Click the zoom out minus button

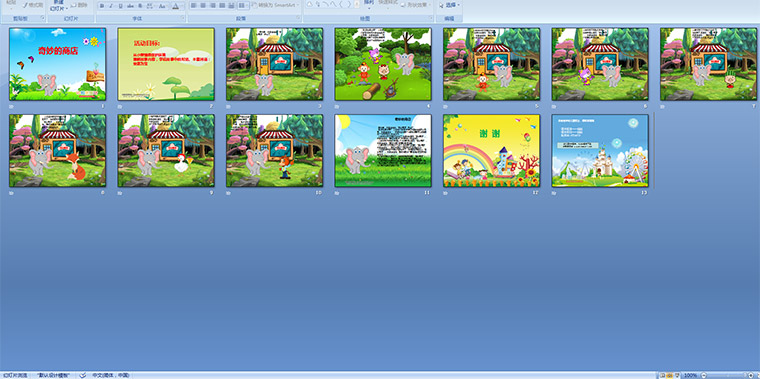point(704,375)
